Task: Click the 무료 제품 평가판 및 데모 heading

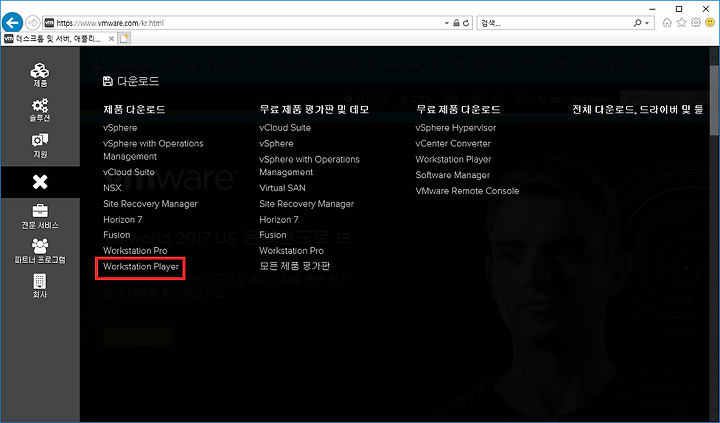Action: 314,109
